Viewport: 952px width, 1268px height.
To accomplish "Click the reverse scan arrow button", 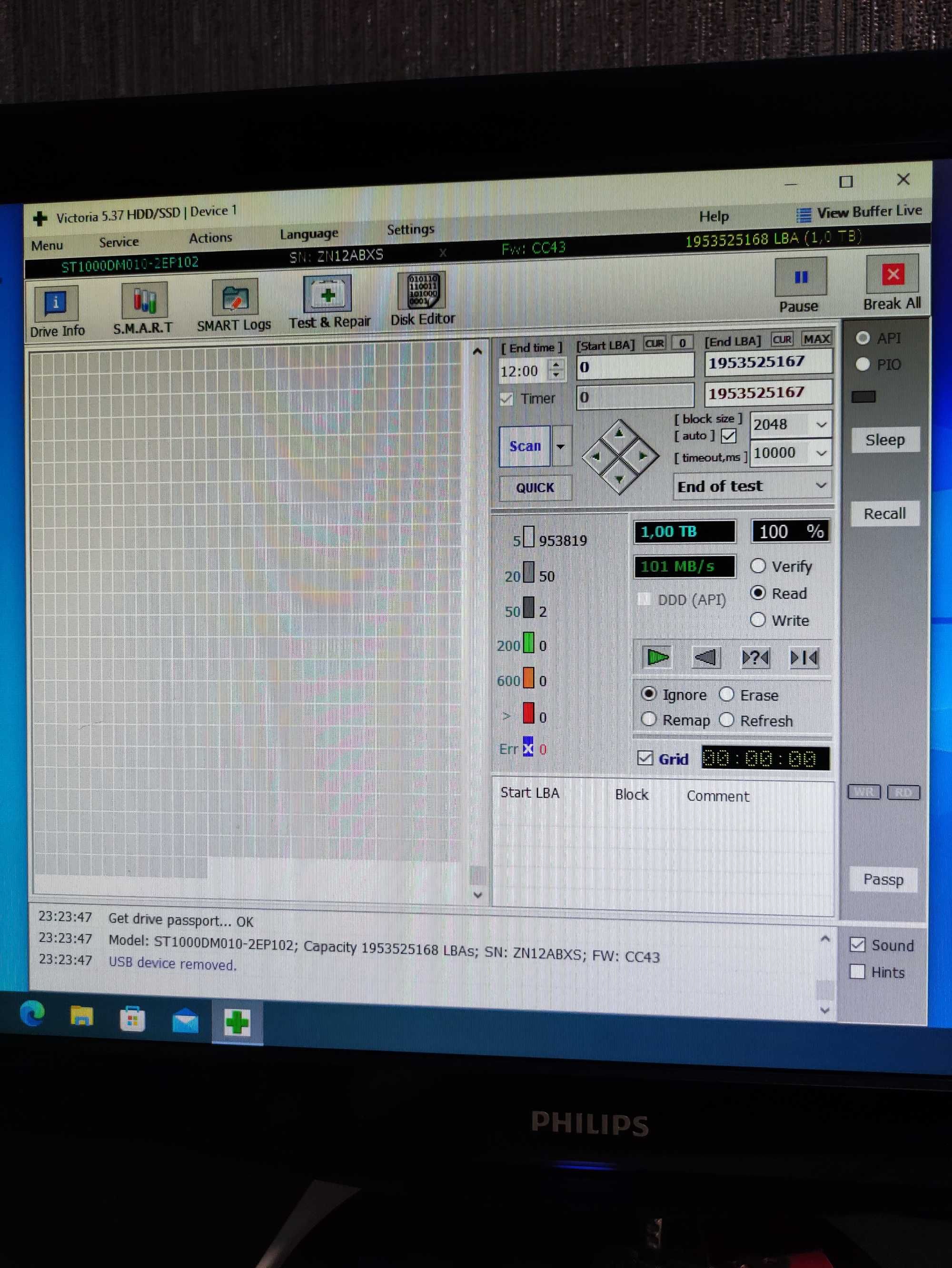I will (x=705, y=657).
